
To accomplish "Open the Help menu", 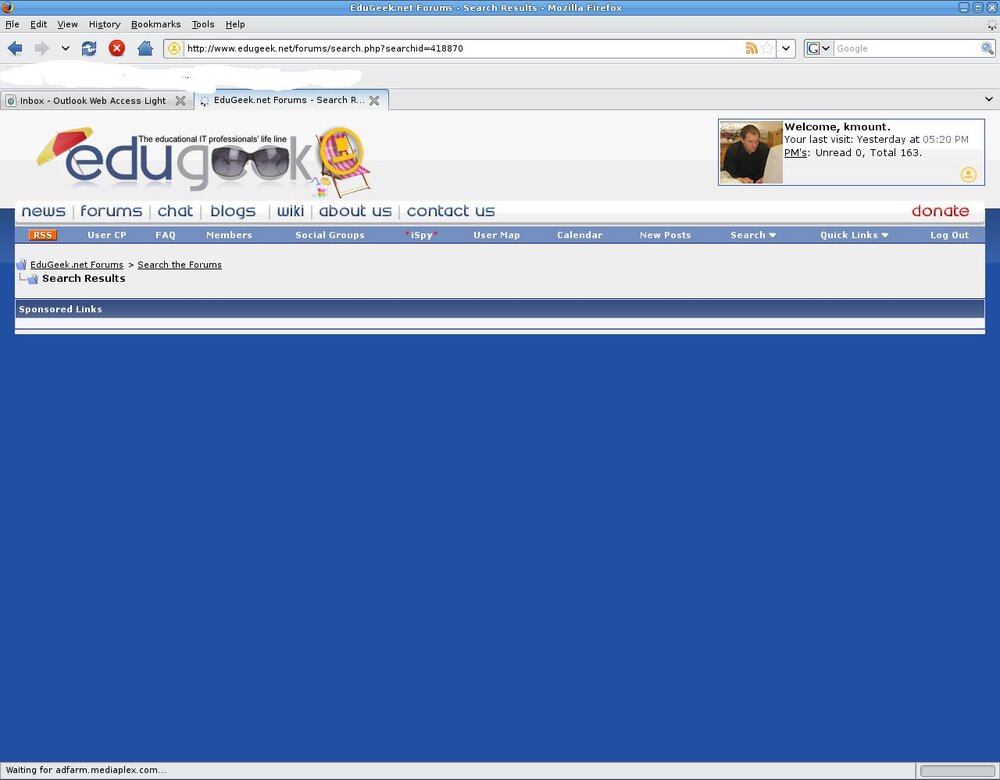I will [235, 24].
